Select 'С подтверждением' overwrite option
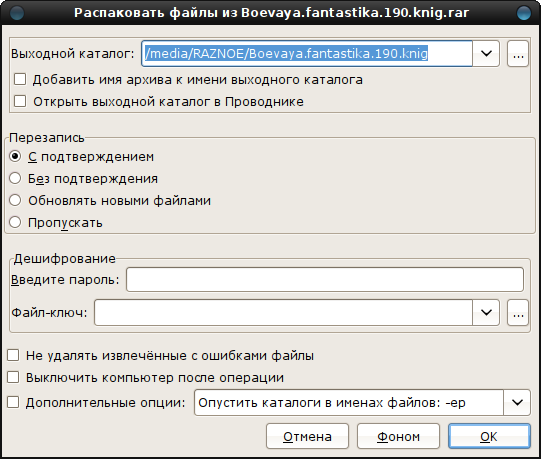Screen dimensions: 541x459 [x=15, y=157]
